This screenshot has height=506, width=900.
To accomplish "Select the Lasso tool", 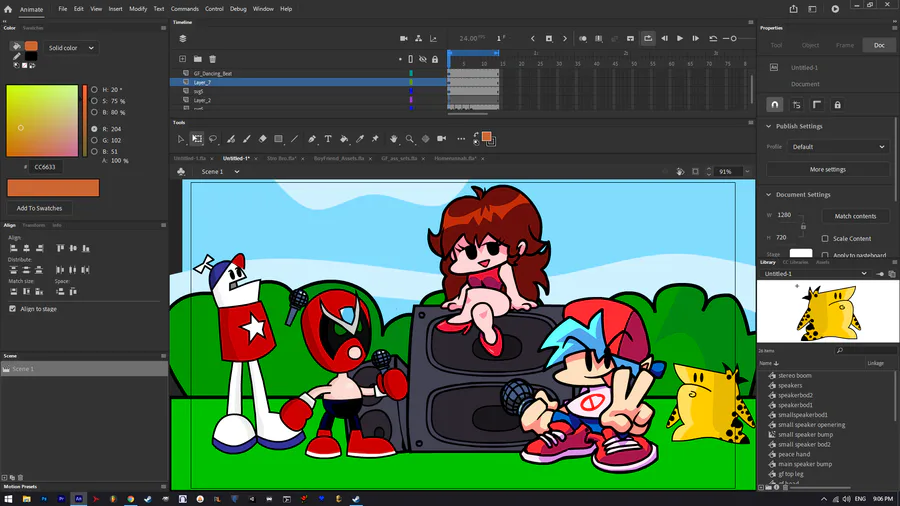I will (x=213, y=139).
